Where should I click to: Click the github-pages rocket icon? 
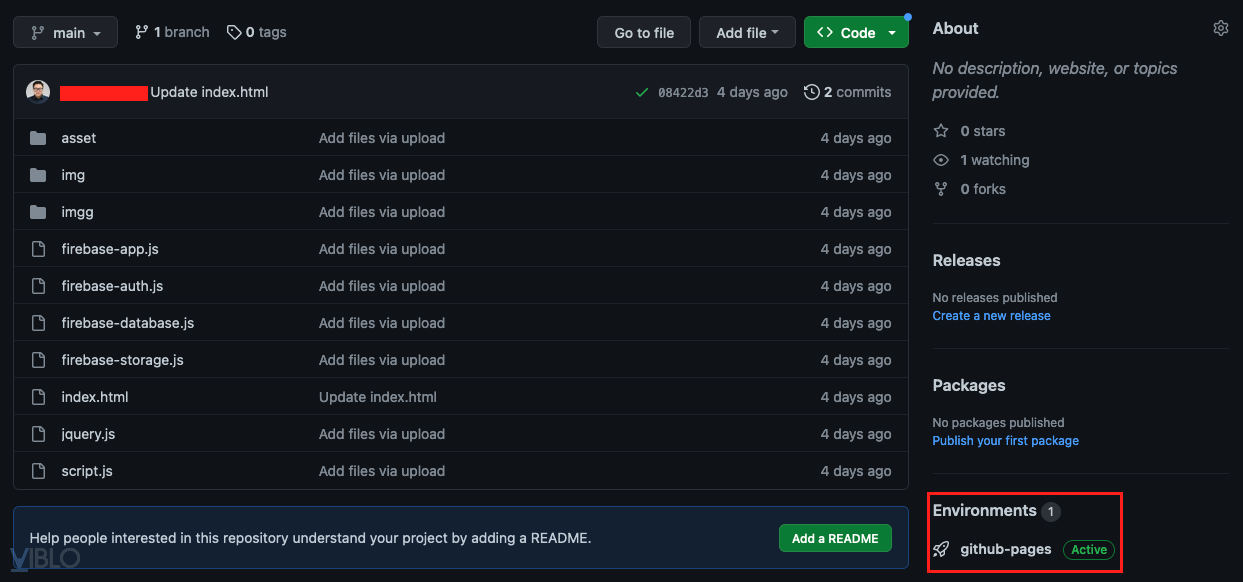coord(941,549)
